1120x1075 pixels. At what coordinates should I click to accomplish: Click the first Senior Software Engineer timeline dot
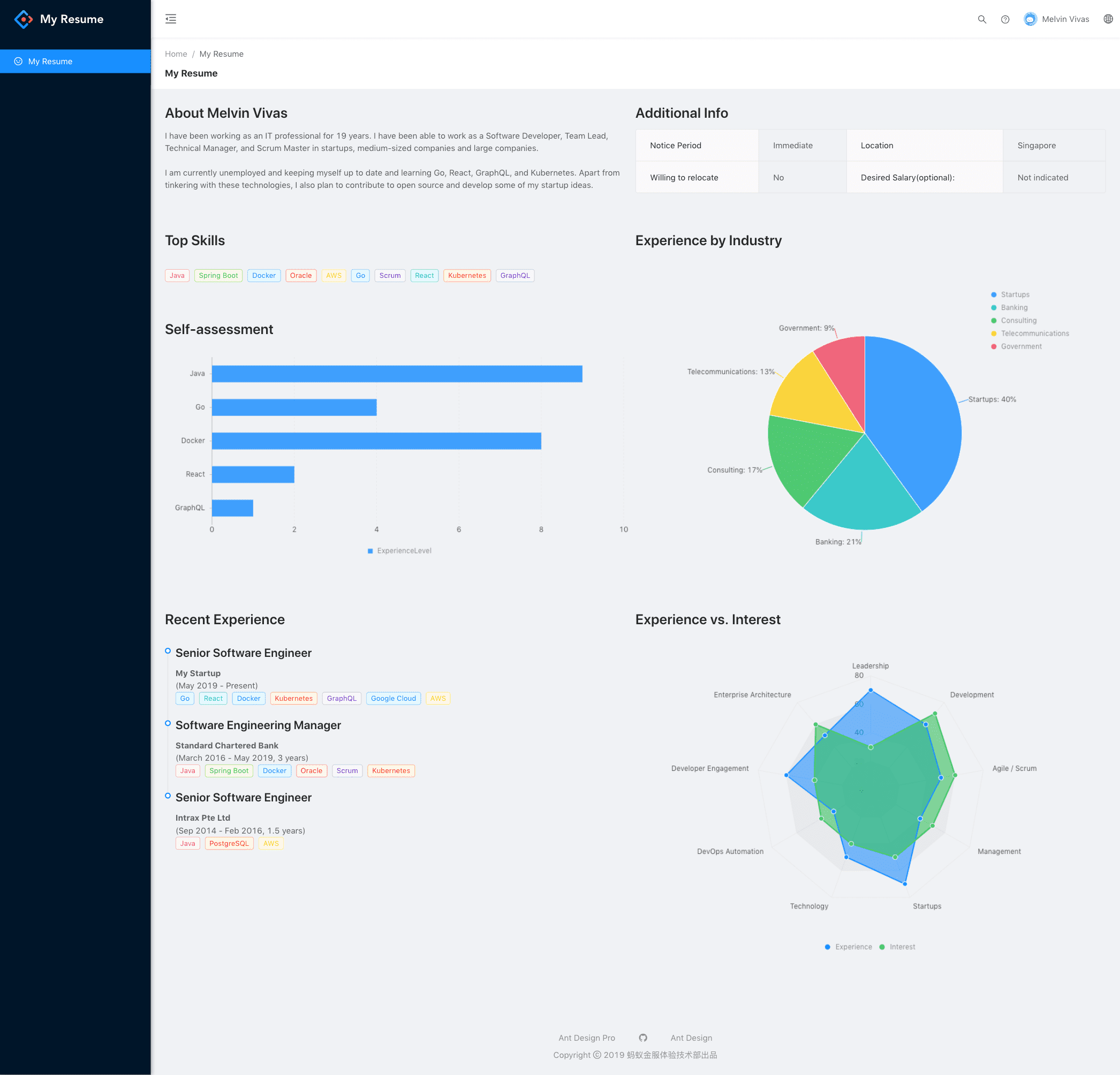[x=168, y=650]
